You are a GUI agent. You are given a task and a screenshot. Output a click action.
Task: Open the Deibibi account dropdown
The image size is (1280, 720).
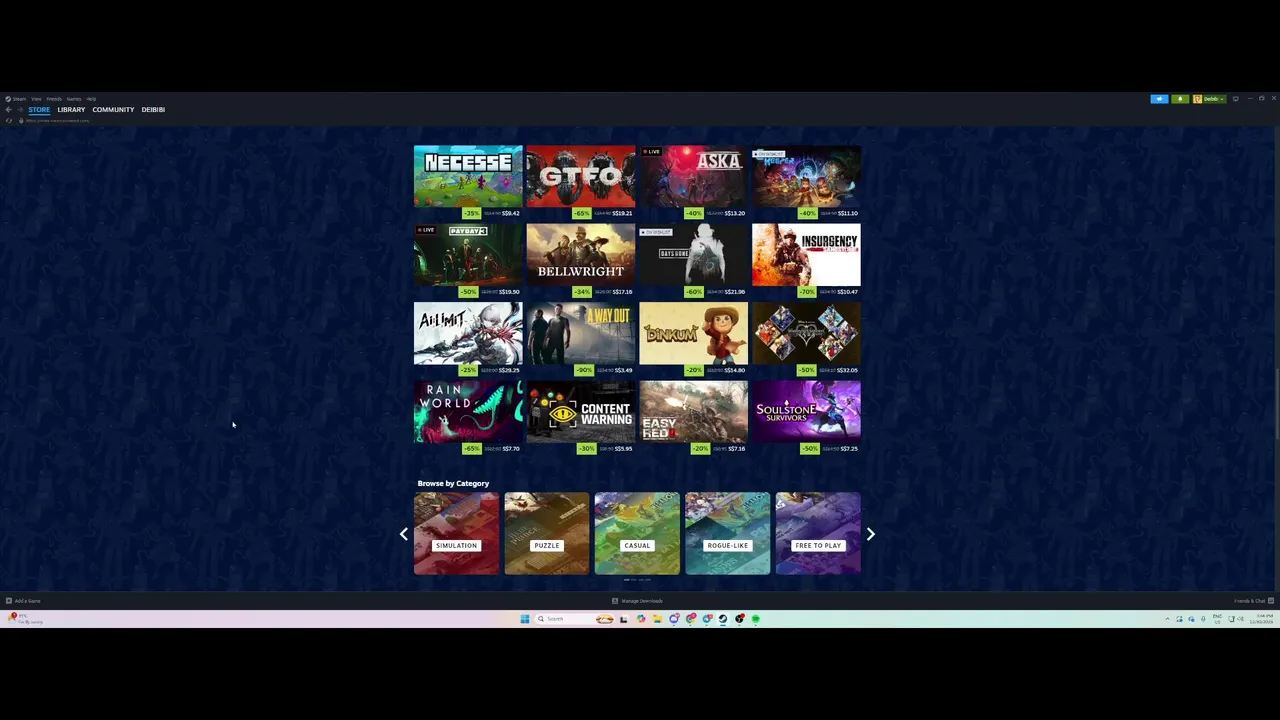(x=1209, y=99)
